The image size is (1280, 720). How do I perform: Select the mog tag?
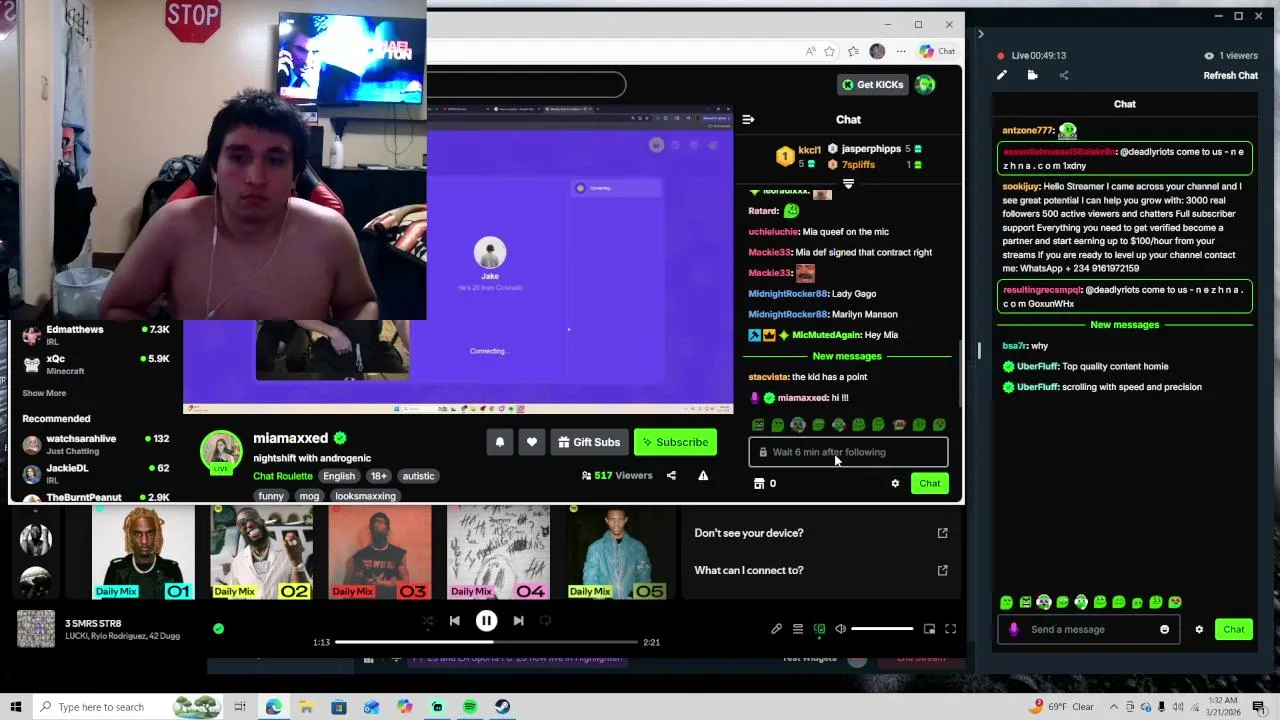tap(309, 496)
